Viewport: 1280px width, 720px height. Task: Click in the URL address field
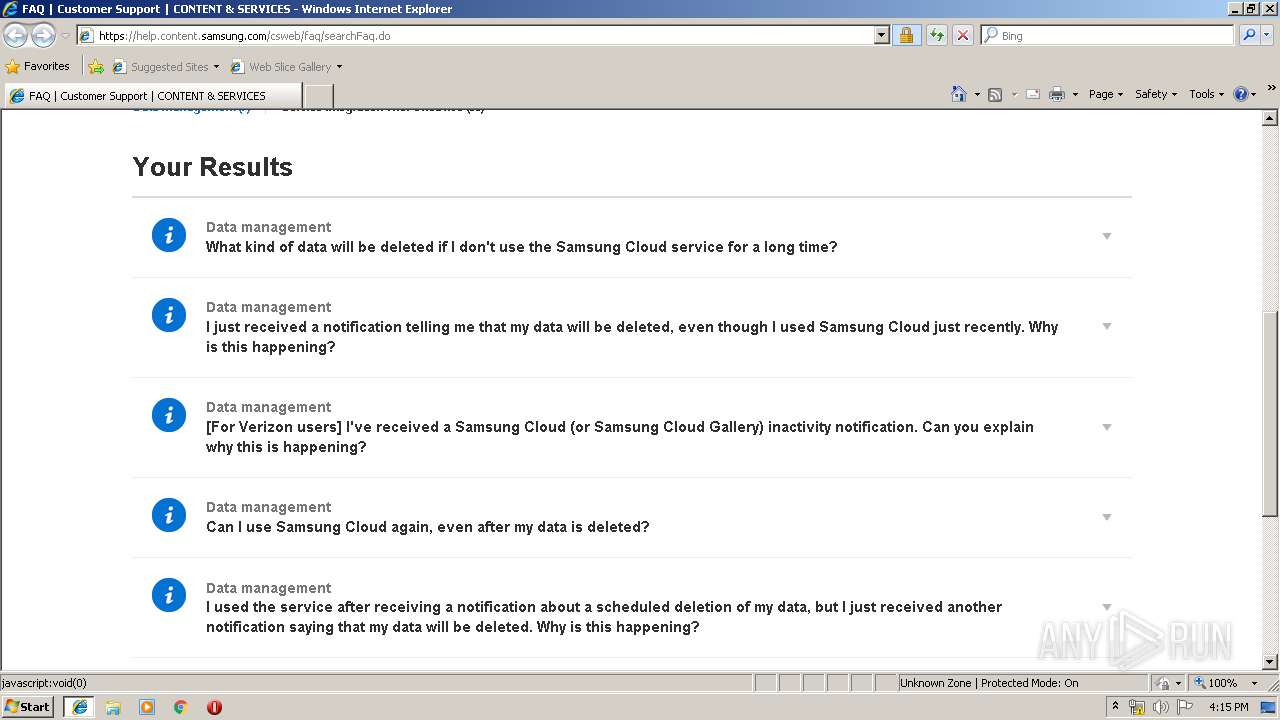click(x=485, y=35)
